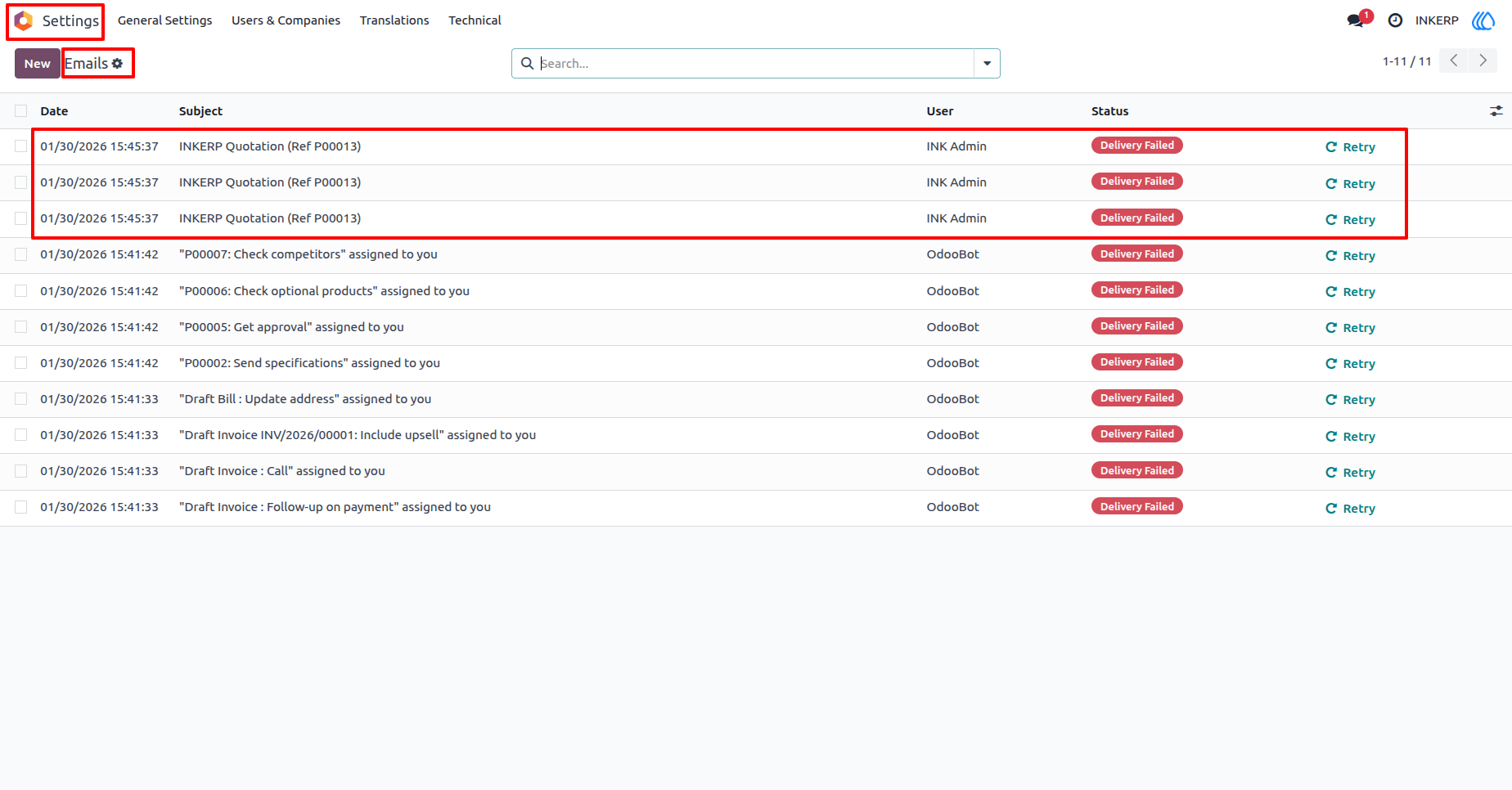The height and width of the screenshot is (790, 1512).
Task: Toggle the select-all header checkbox
Action: pos(21,110)
